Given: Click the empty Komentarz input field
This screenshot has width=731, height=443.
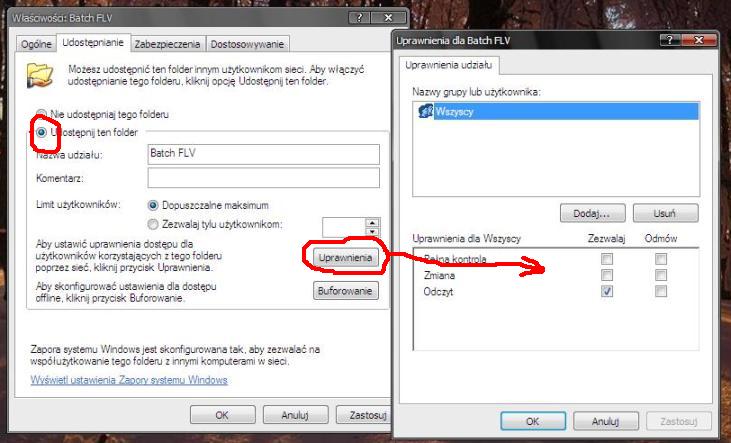Looking at the screenshot, I should coord(263,178).
